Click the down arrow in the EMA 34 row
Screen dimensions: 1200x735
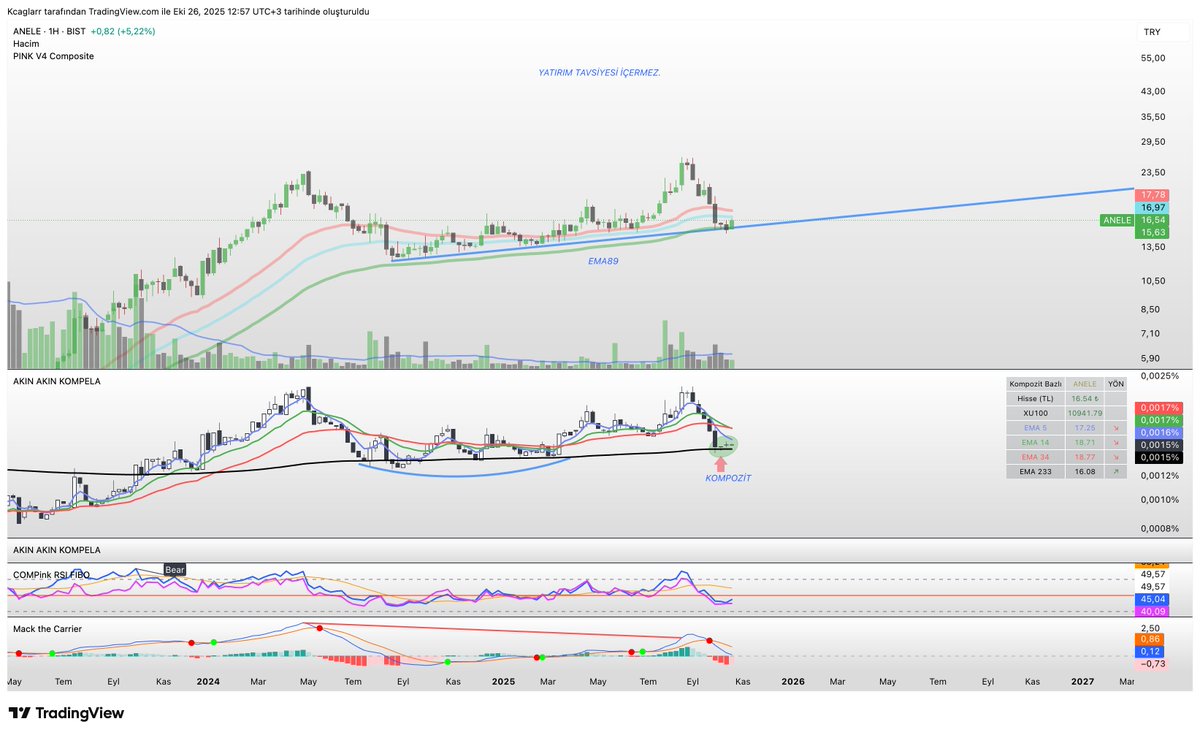[1115, 456]
